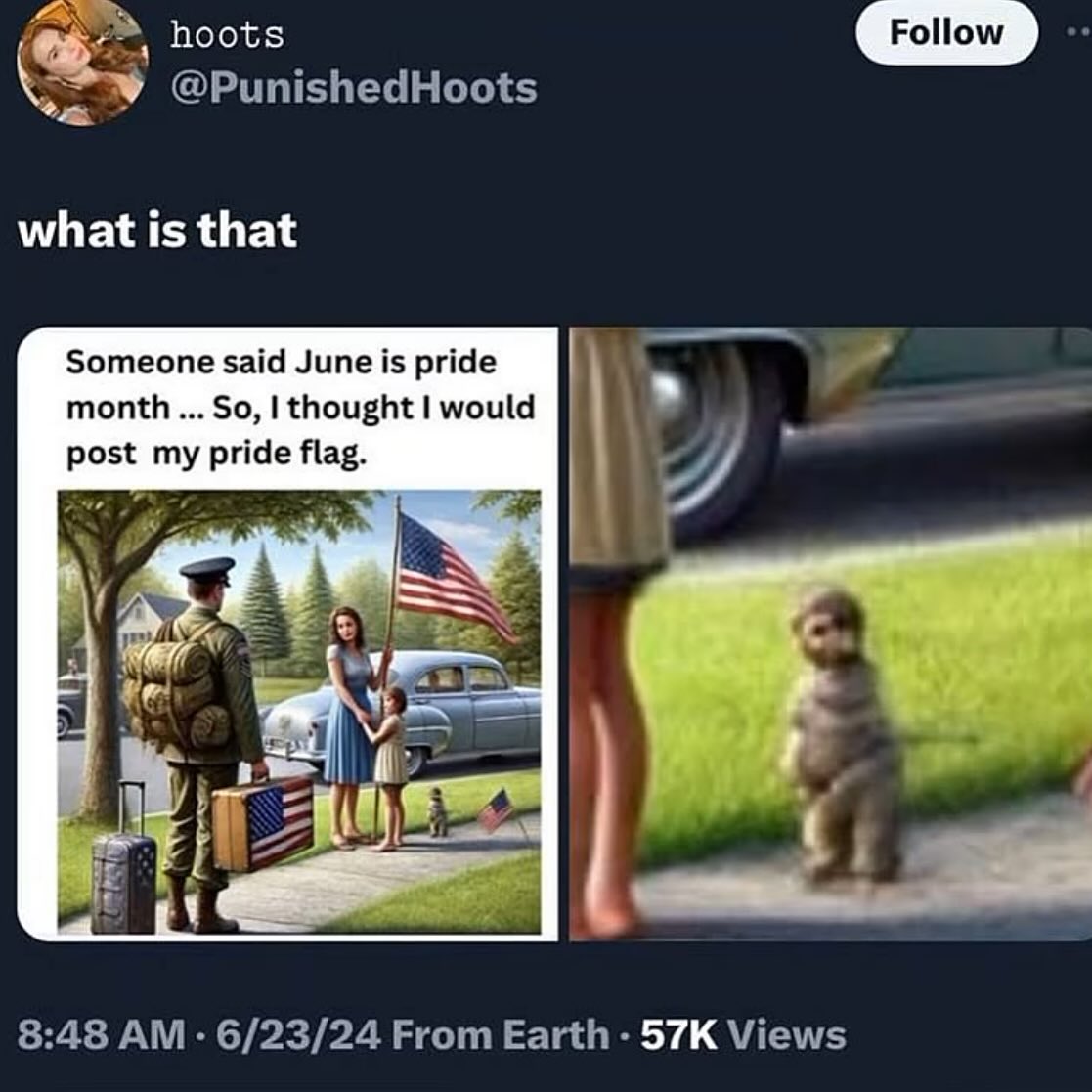This screenshot has height=1092, width=1092.
Task: Click the 8:48 AM timestamp
Action: point(102,1034)
